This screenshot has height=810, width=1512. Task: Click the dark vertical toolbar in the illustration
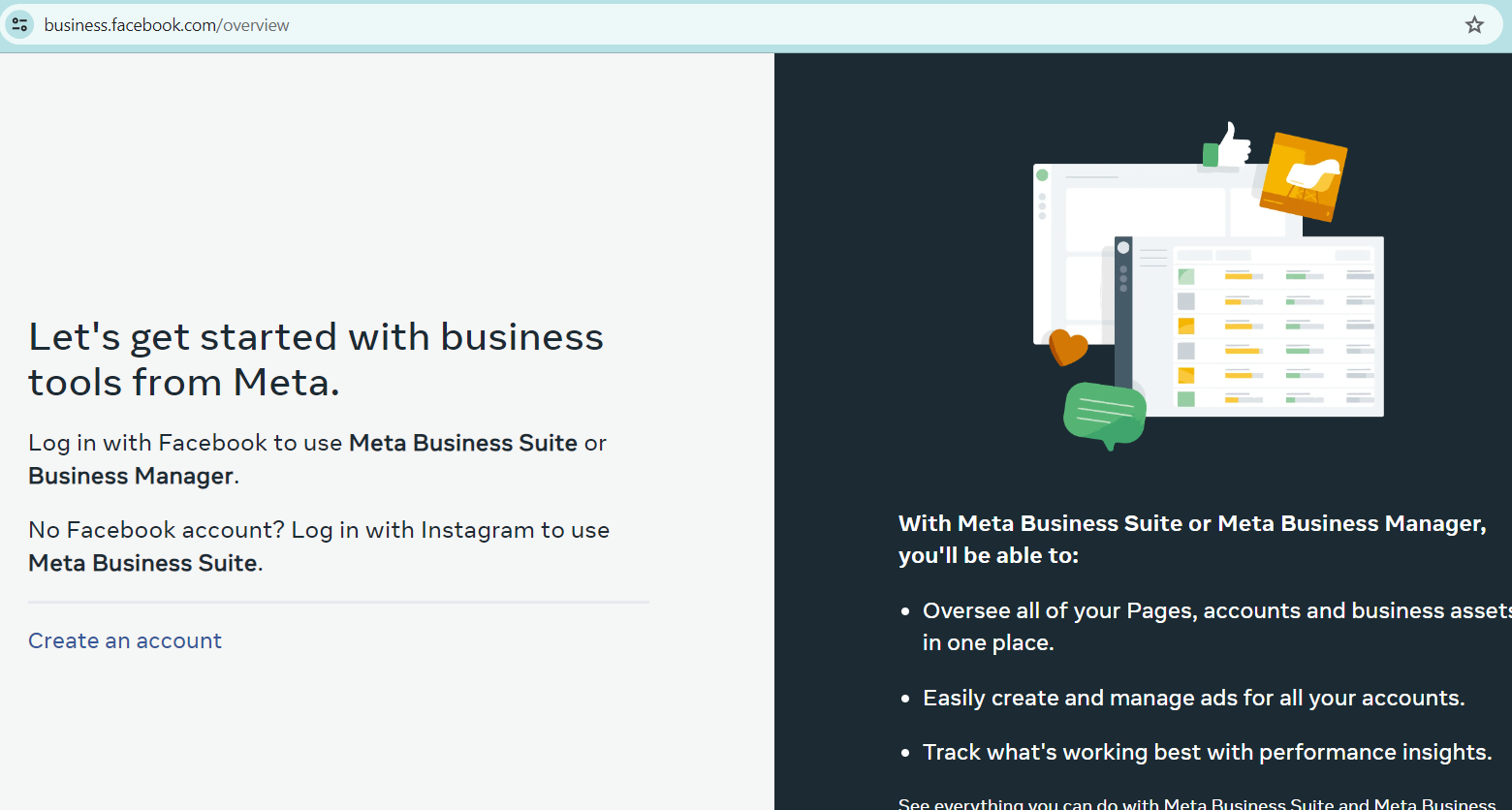coord(1124,310)
